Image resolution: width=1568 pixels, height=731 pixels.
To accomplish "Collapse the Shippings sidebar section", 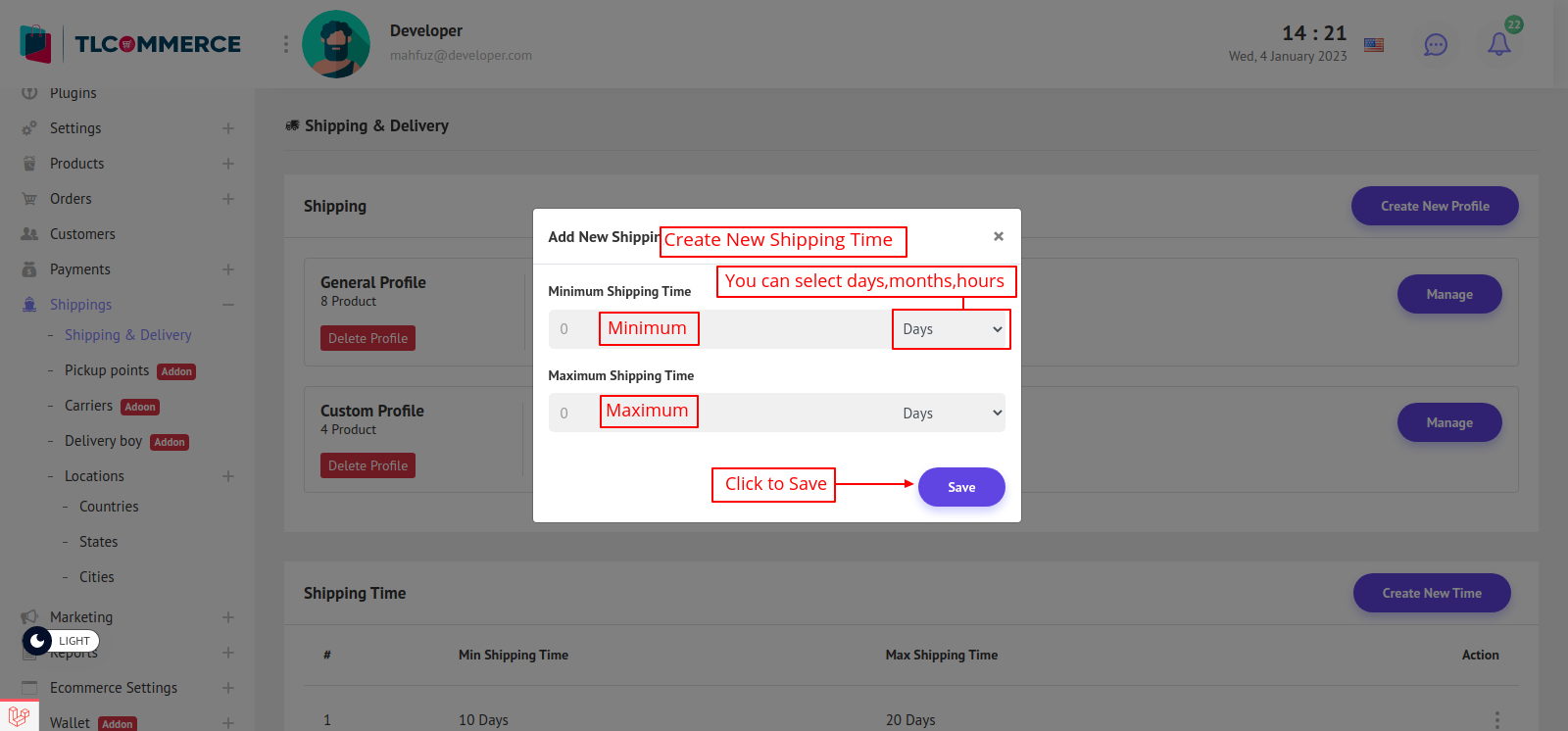I will tap(227, 305).
